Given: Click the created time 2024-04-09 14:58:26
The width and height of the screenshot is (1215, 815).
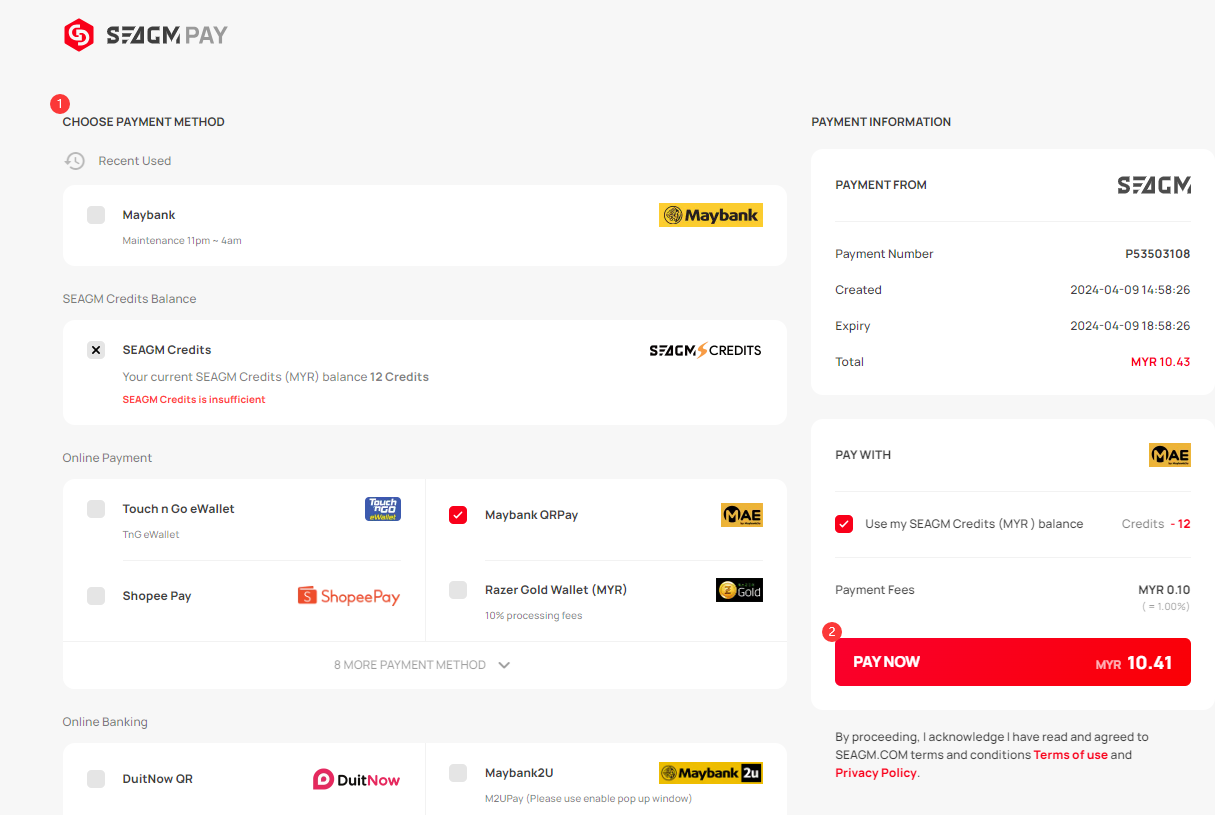Looking at the screenshot, I should [x=1130, y=290].
